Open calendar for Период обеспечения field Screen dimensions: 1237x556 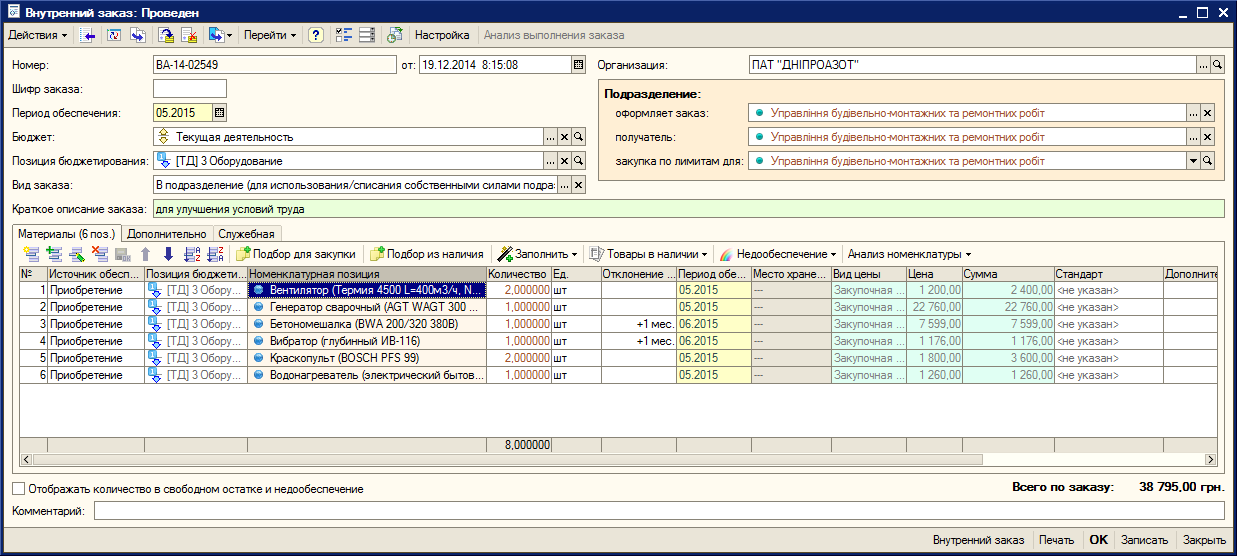point(220,113)
